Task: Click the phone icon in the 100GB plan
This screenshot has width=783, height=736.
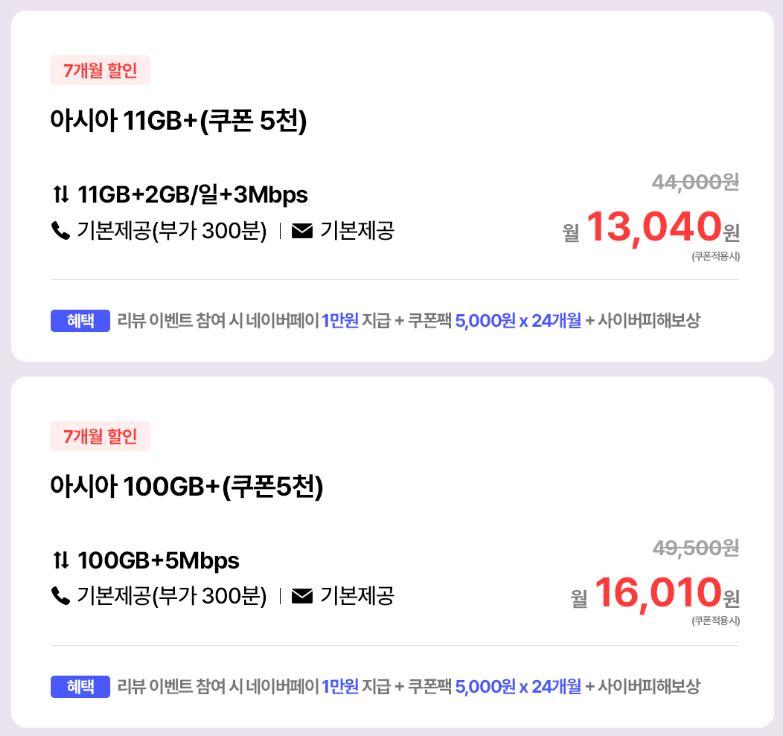Action: pyautogui.click(x=60, y=597)
